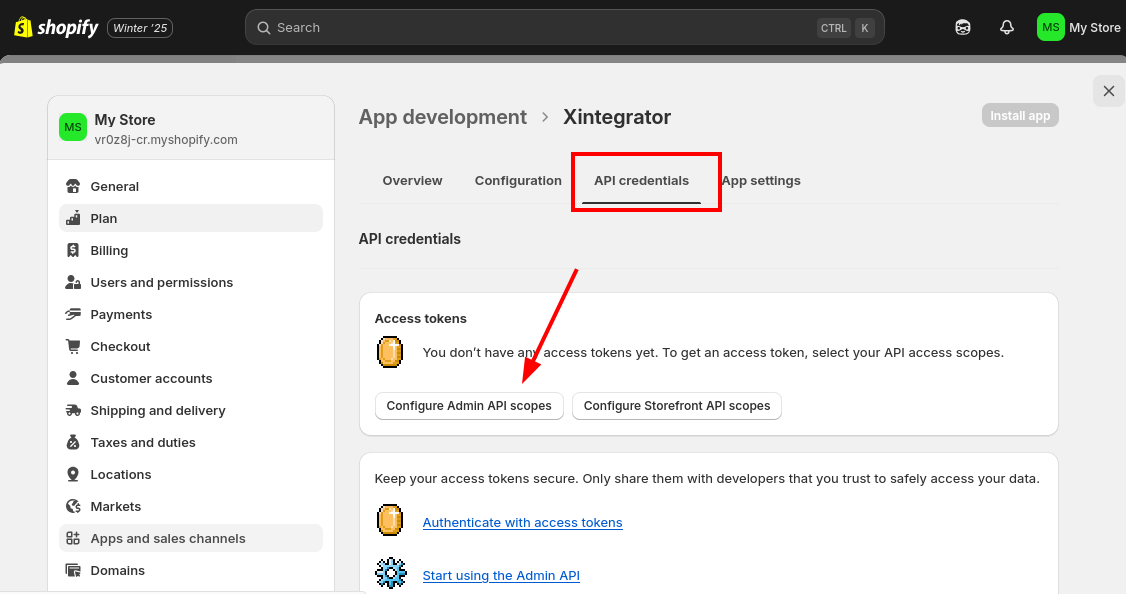Viewport: 1126px width, 594px height.
Task: Switch to the Overview tab
Action: tap(412, 180)
